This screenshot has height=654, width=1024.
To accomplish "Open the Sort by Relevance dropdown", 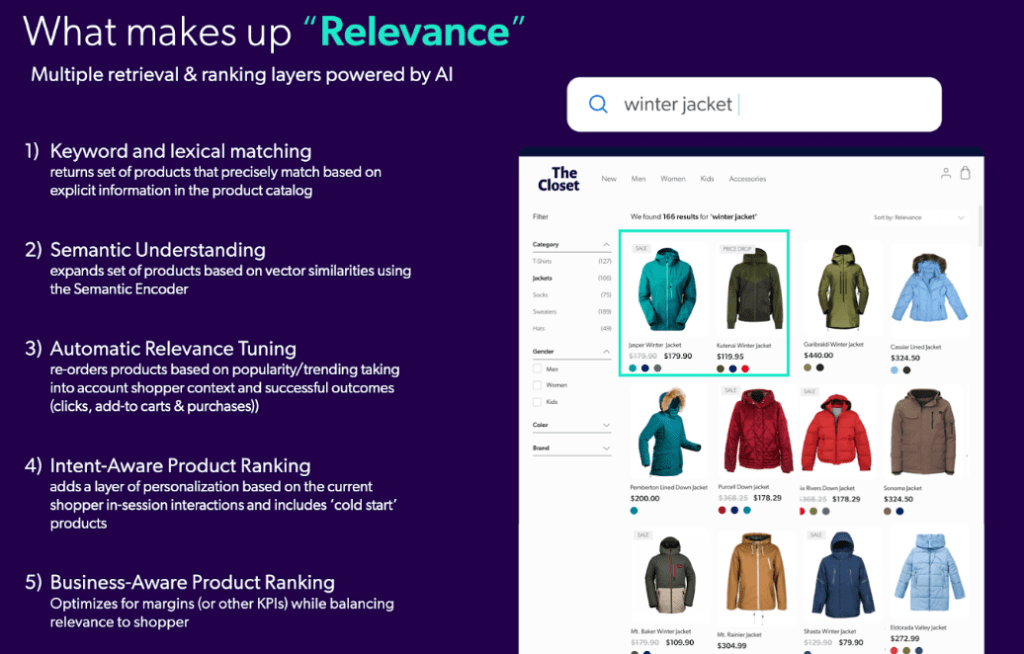I will click(918, 217).
